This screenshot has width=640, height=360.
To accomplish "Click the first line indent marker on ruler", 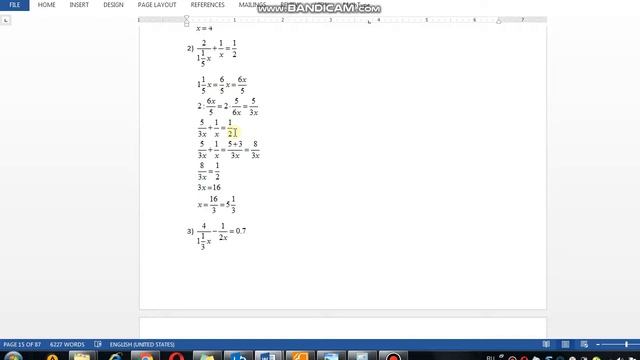I will click(x=187, y=18).
